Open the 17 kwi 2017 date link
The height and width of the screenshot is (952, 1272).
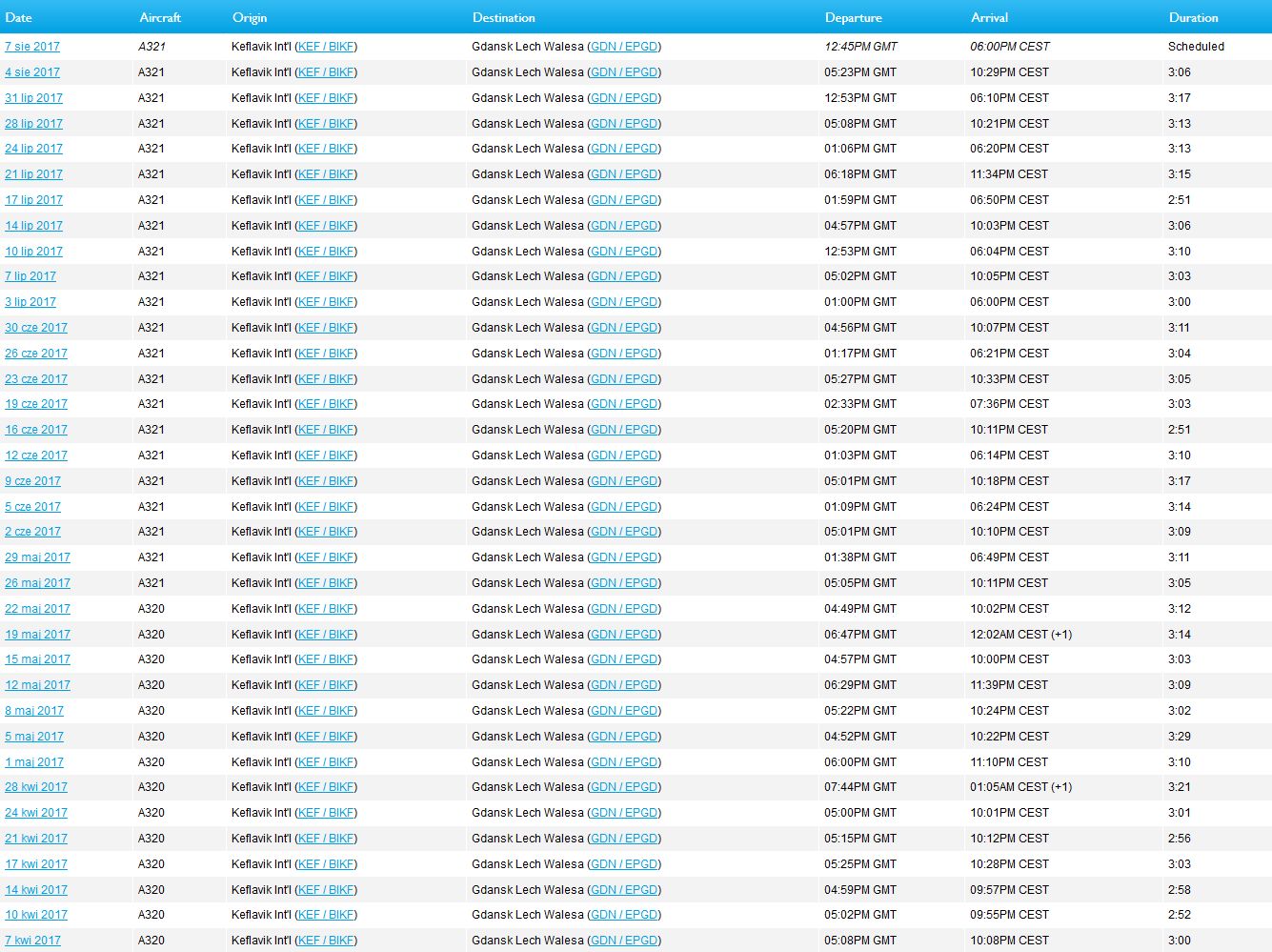tap(36, 864)
